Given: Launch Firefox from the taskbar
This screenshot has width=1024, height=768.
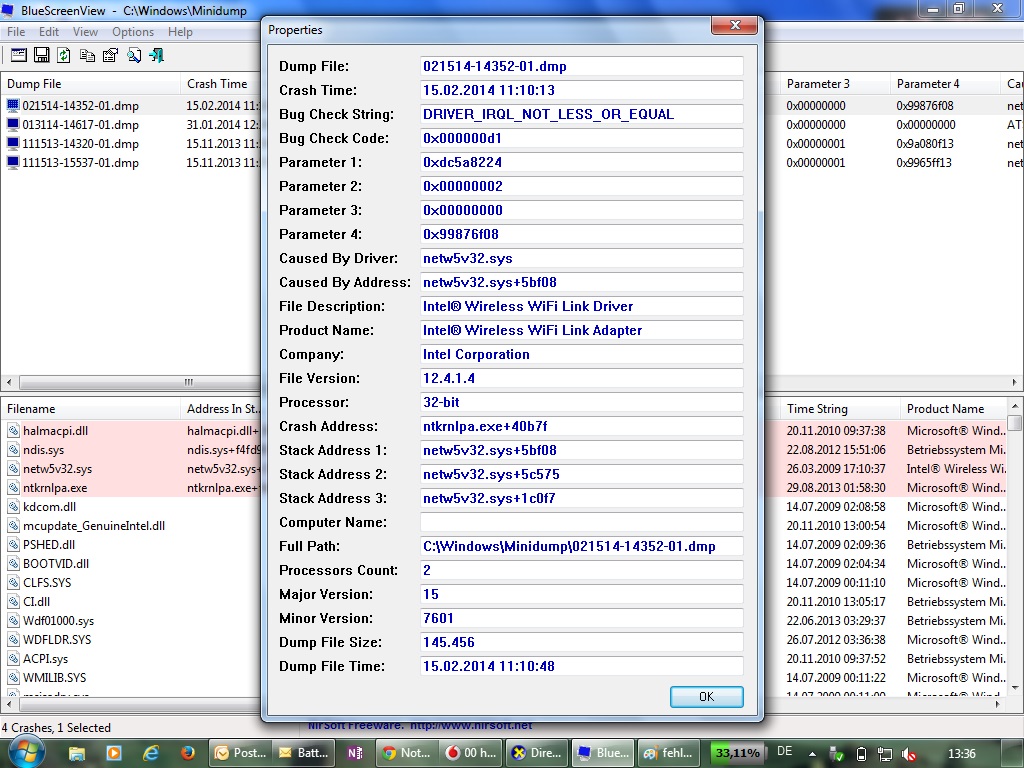Looking at the screenshot, I should point(187,753).
